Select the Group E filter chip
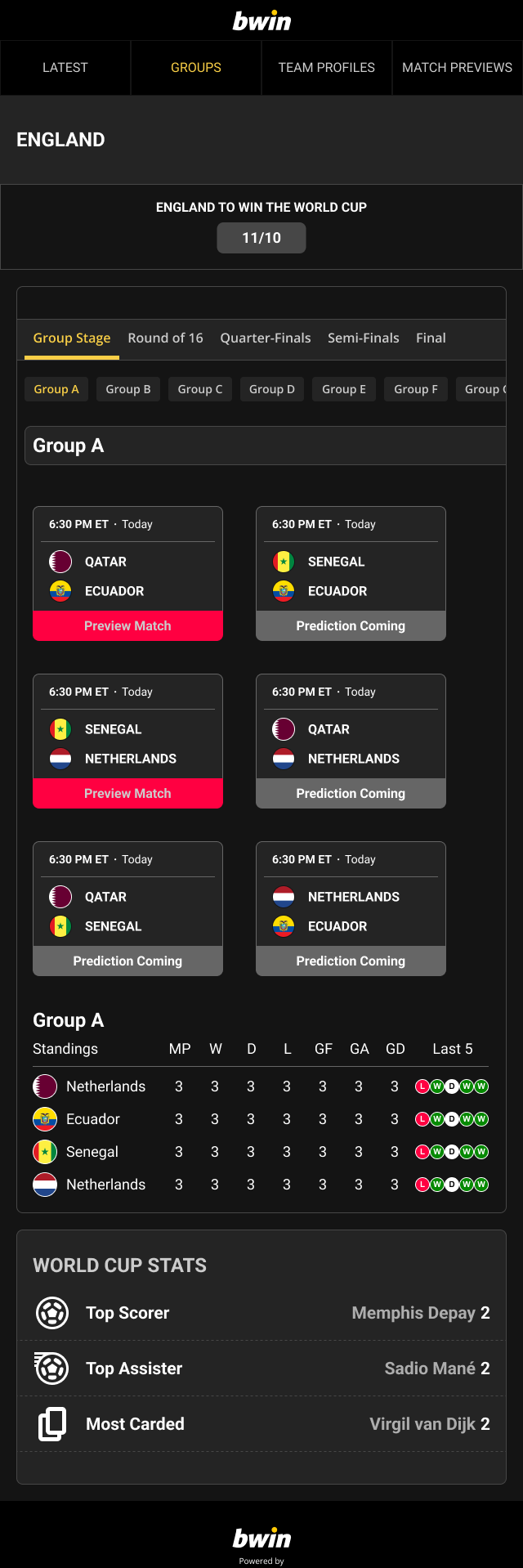The image size is (523, 1568). click(344, 389)
